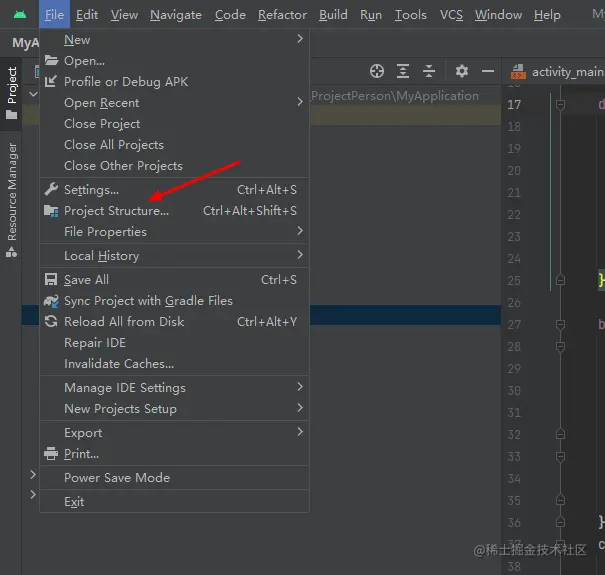Toggle fold marker at line 25
The width and height of the screenshot is (605, 575).
pos(560,280)
